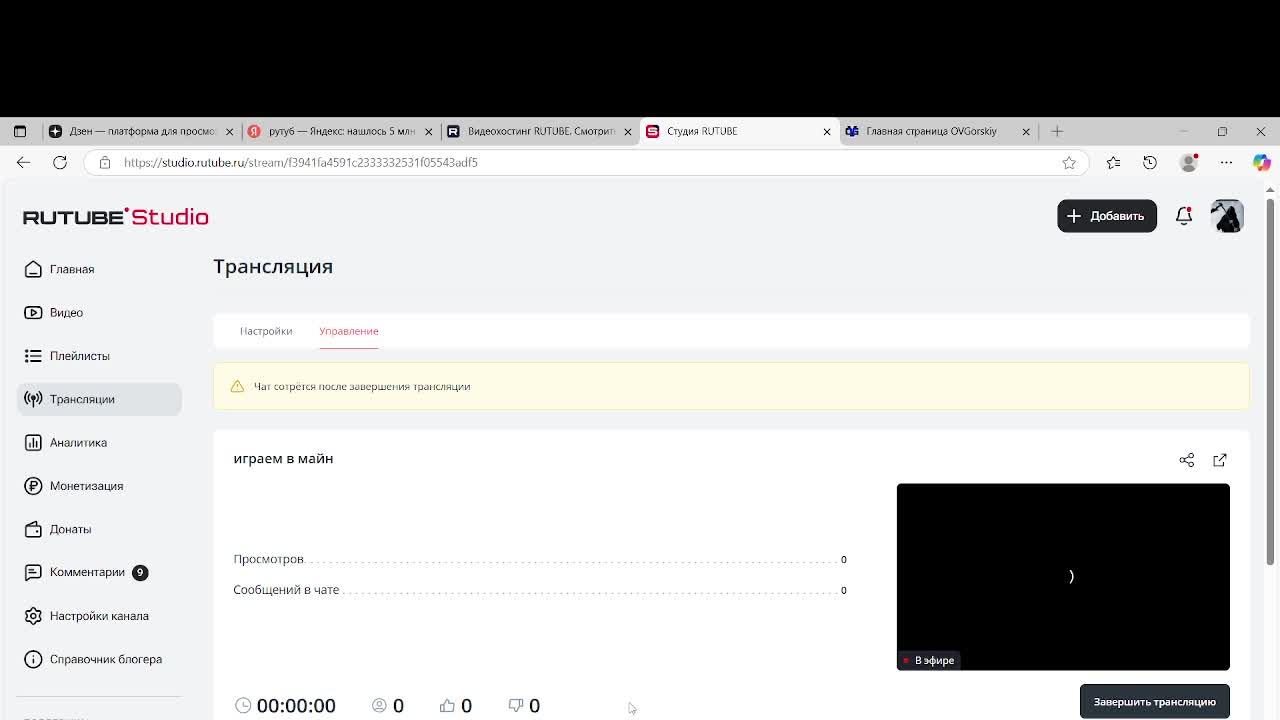Click the page vertical scrollbar

pyautogui.click(x=1271, y=382)
